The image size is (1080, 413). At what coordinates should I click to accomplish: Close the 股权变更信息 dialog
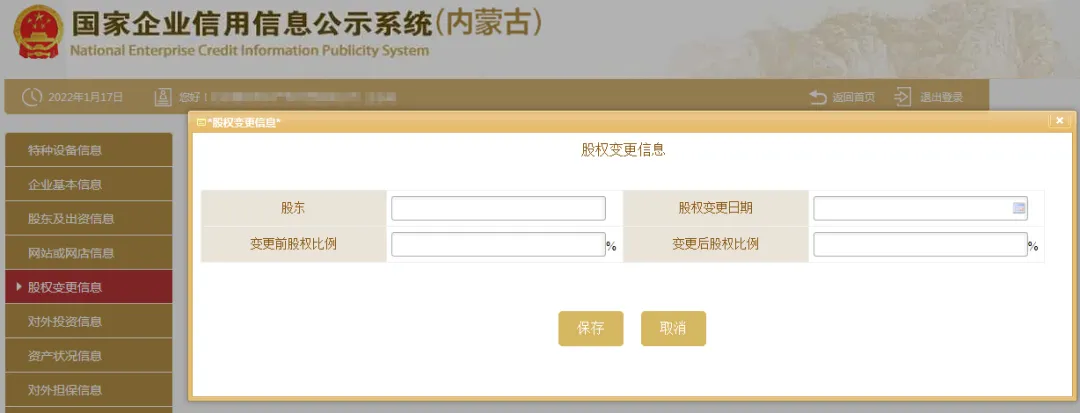coord(1059,121)
